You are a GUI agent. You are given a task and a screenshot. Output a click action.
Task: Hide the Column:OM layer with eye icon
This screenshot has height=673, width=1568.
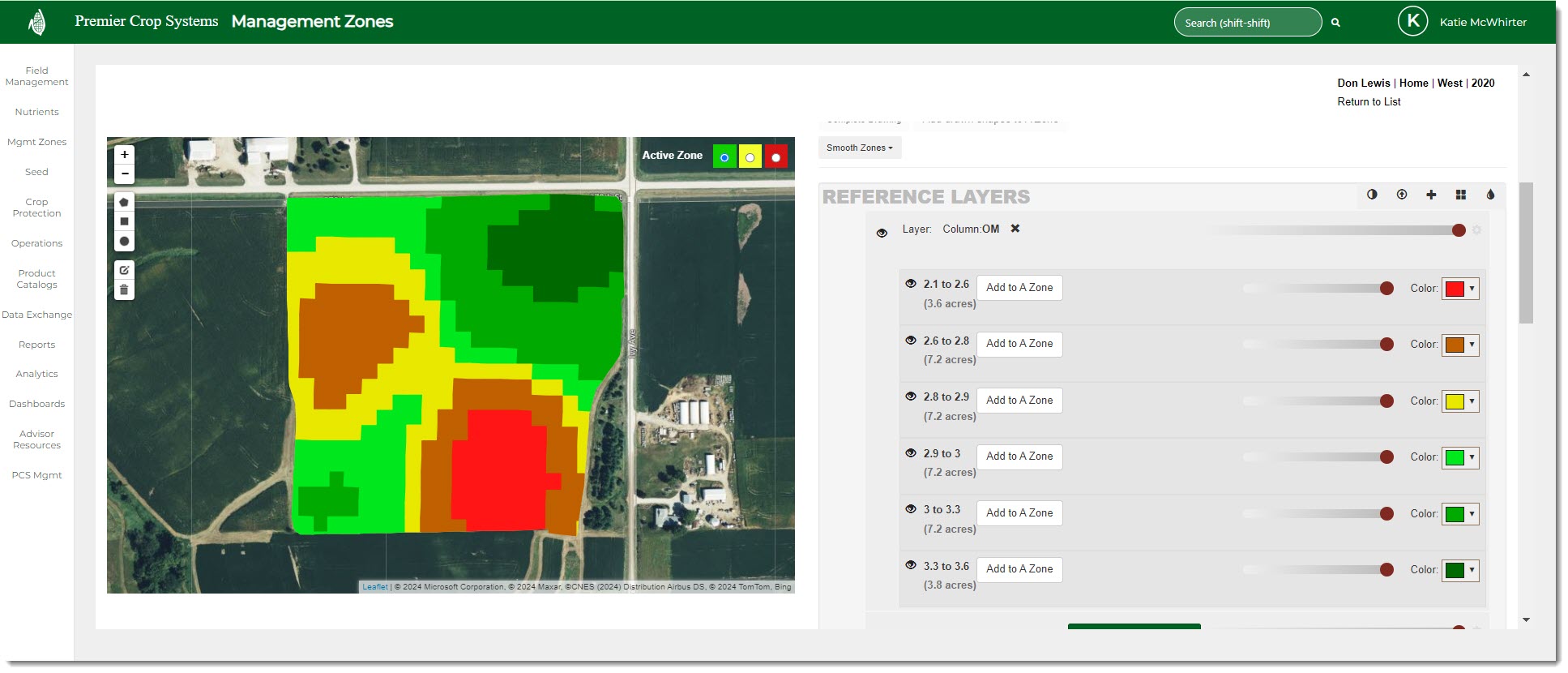(x=882, y=233)
